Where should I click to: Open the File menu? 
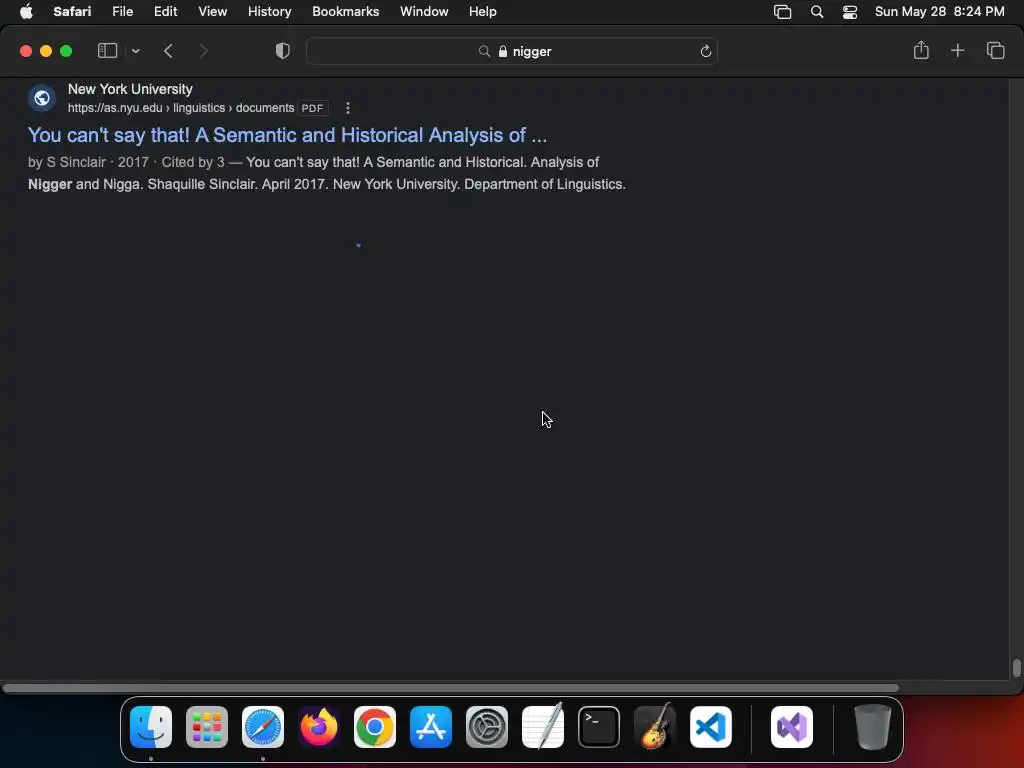[122, 12]
